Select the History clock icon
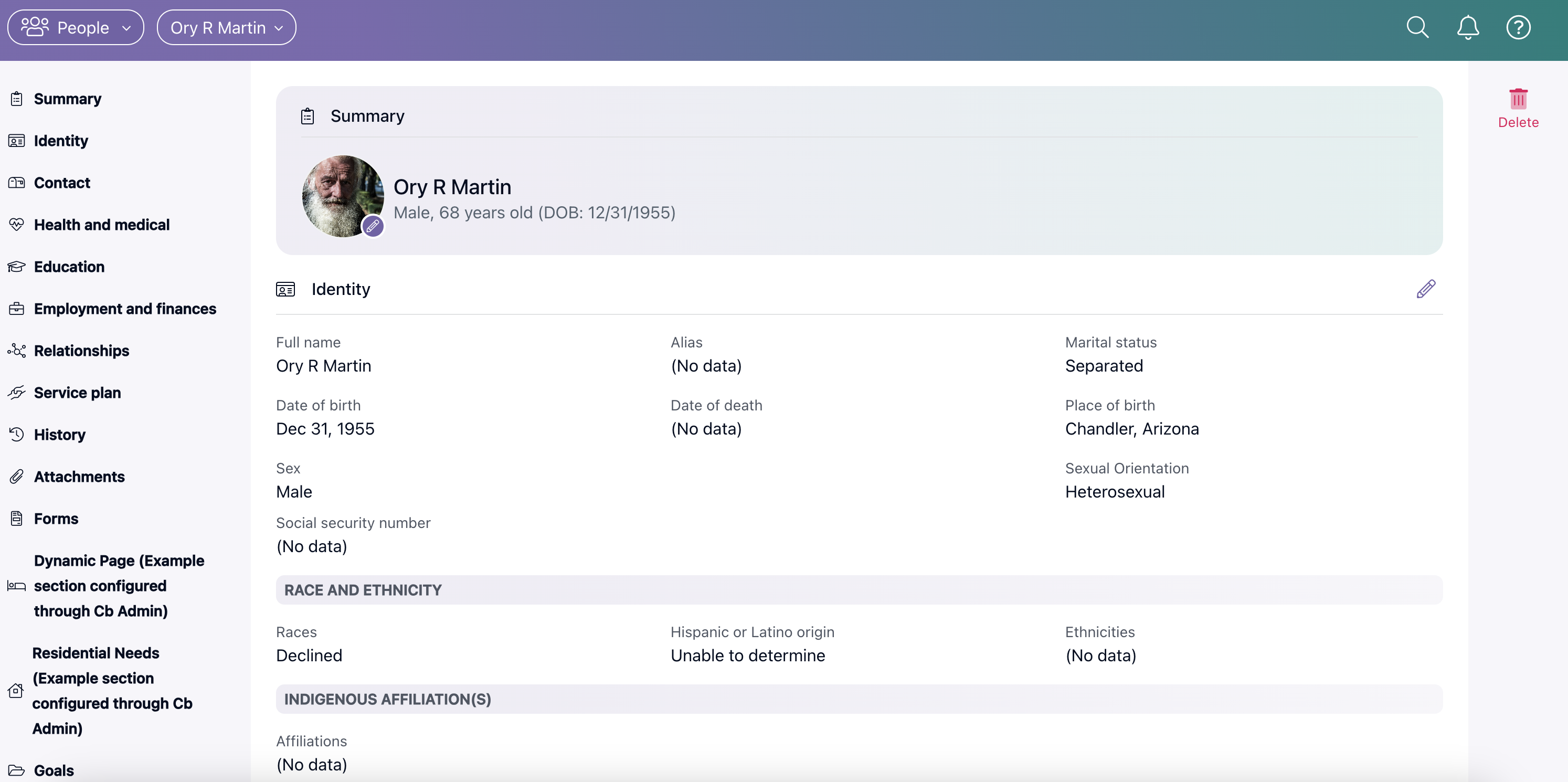The height and width of the screenshot is (782, 1568). click(16, 434)
